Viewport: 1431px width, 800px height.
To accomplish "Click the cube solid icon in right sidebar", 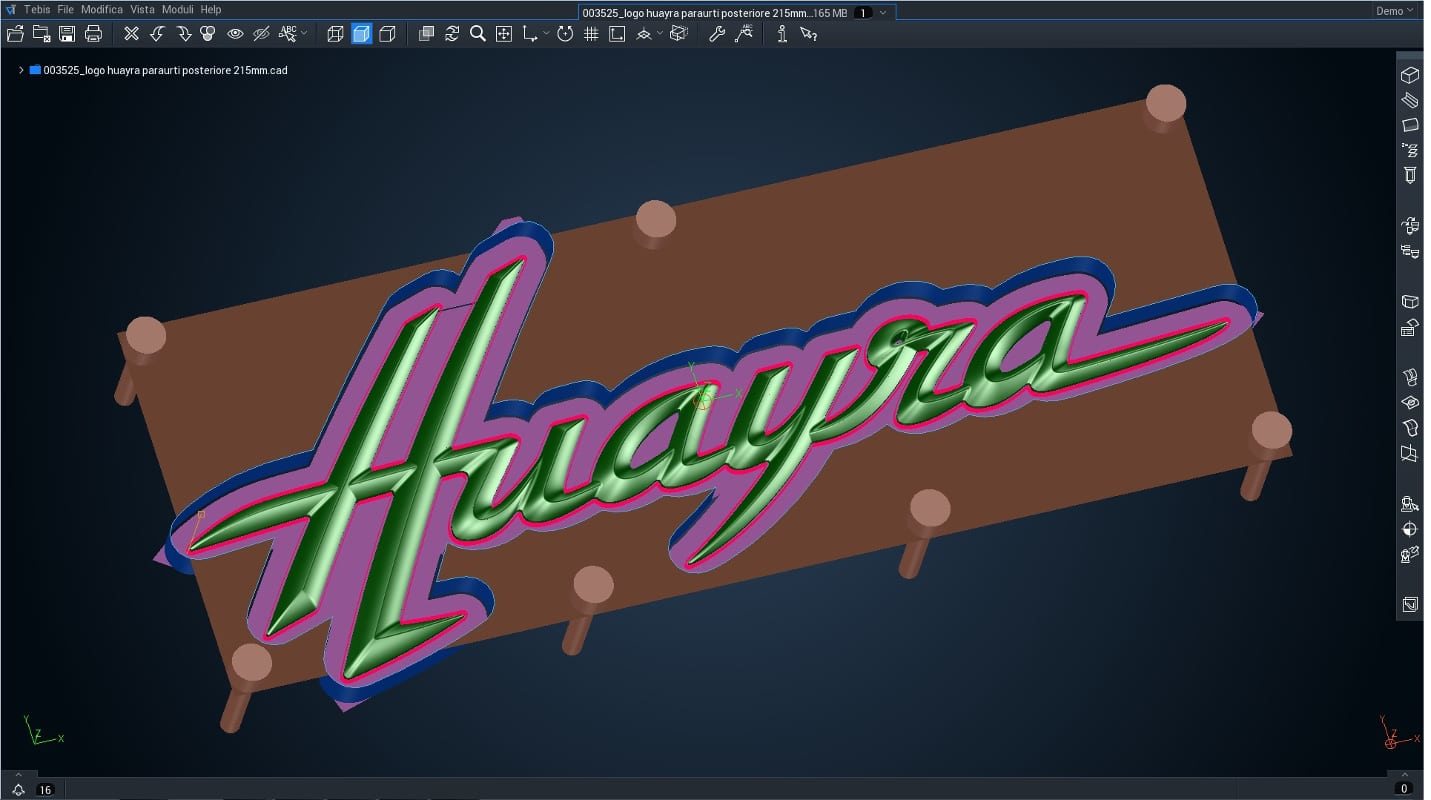I will coord(1410,75).
